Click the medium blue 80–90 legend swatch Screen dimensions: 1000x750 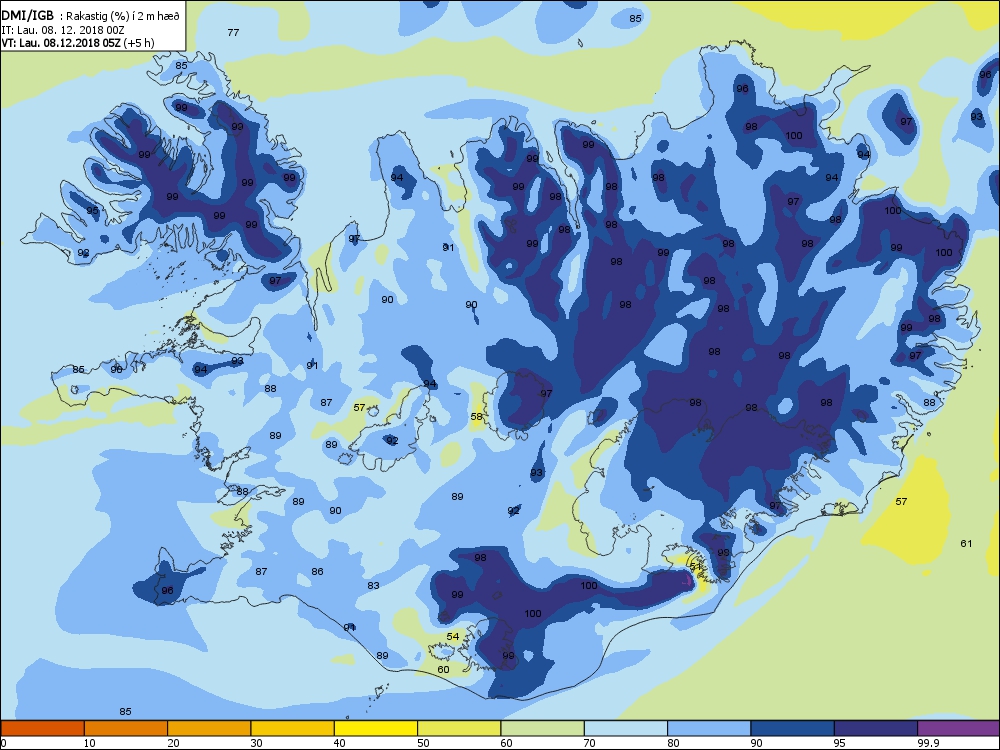point(709,728)
